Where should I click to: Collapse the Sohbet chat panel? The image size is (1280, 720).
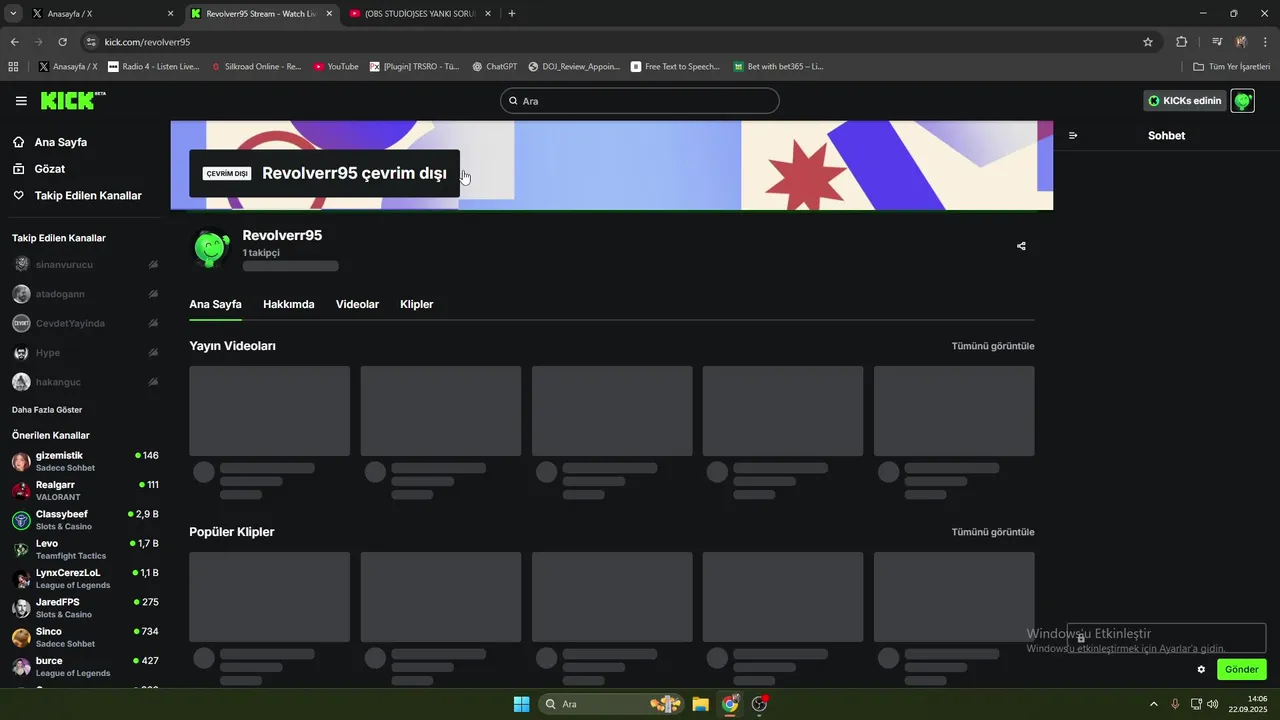pyautogui.click(x=1073, y=135)
